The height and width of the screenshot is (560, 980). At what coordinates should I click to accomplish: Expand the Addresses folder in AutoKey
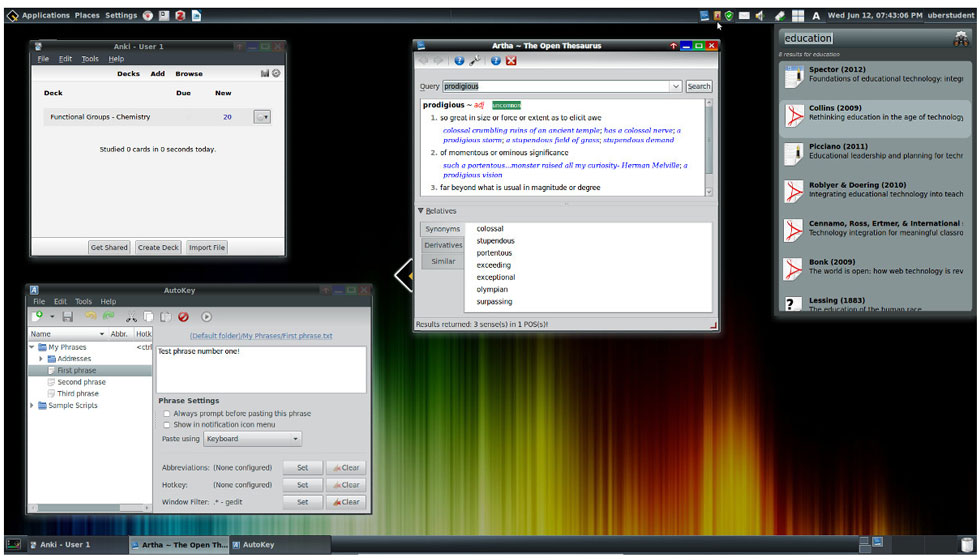[41, 359]
